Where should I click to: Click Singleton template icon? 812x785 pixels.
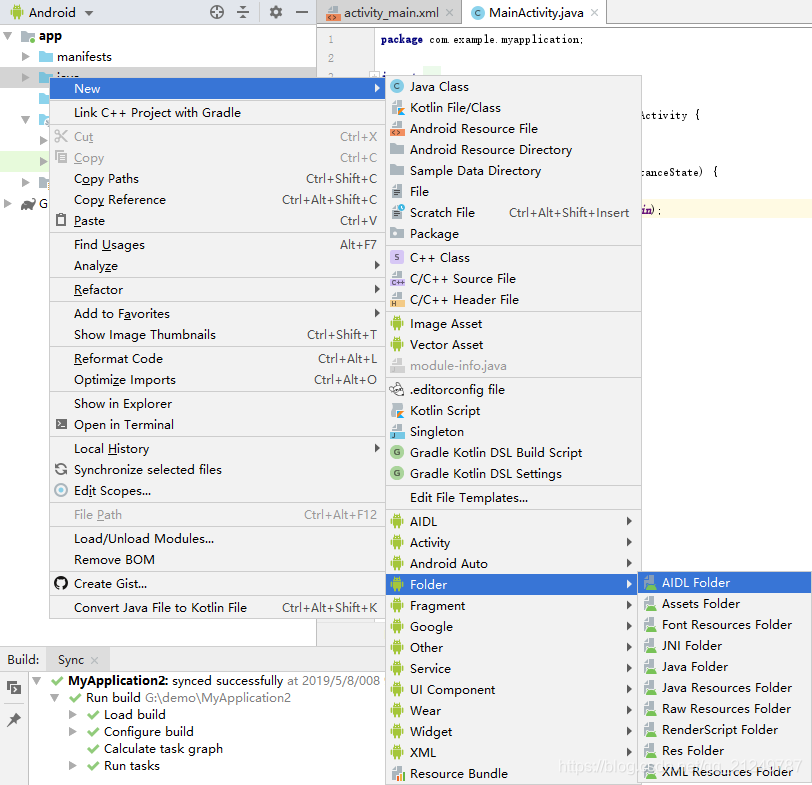tap(397, 431)
